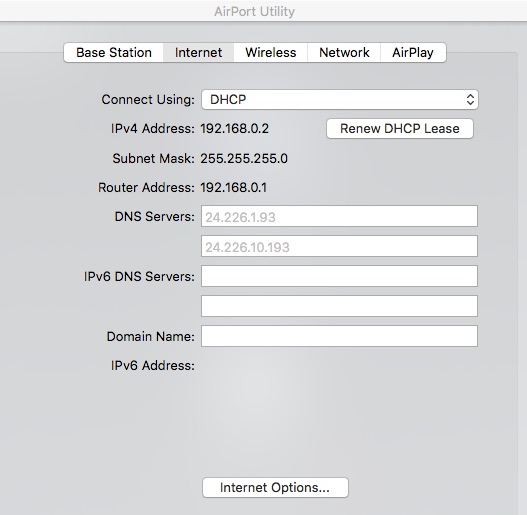This screenshot has width=527, height=515.
Task: Focus the second DNS field 24.226.10.193
Action: pyautogui.click(x=339, y=246)
